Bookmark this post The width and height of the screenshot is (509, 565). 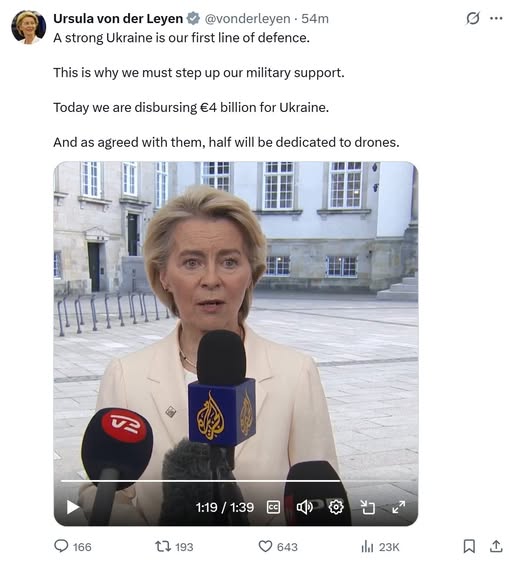(469, 546)
